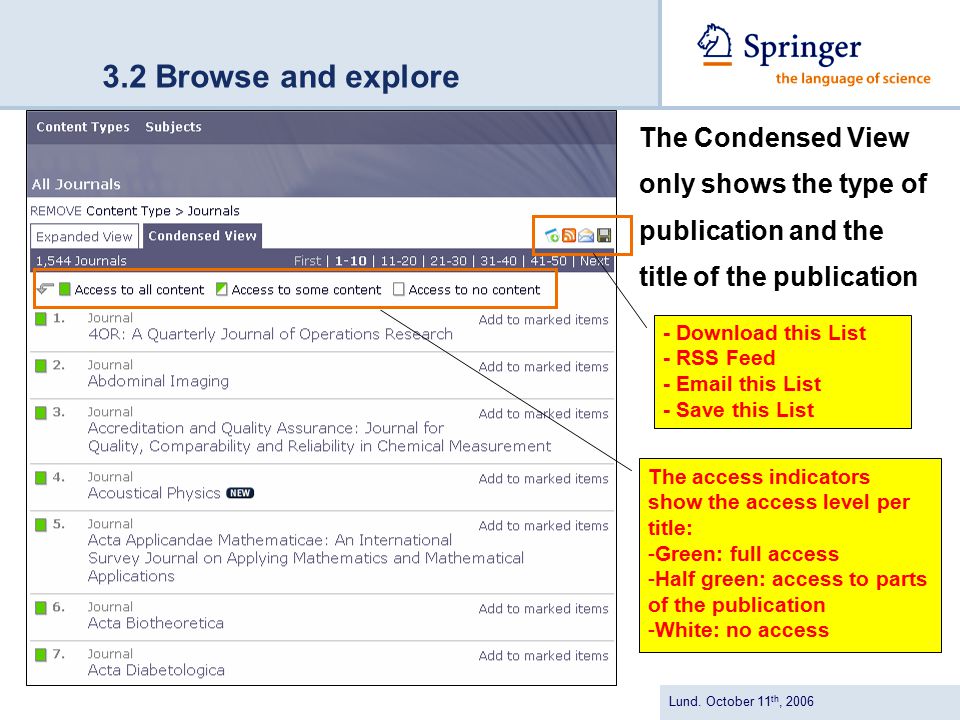Image resolution: width=960 pixels, height=720 pixels.
Task: Open the RSS Feed icon
Action: (569, 236)
